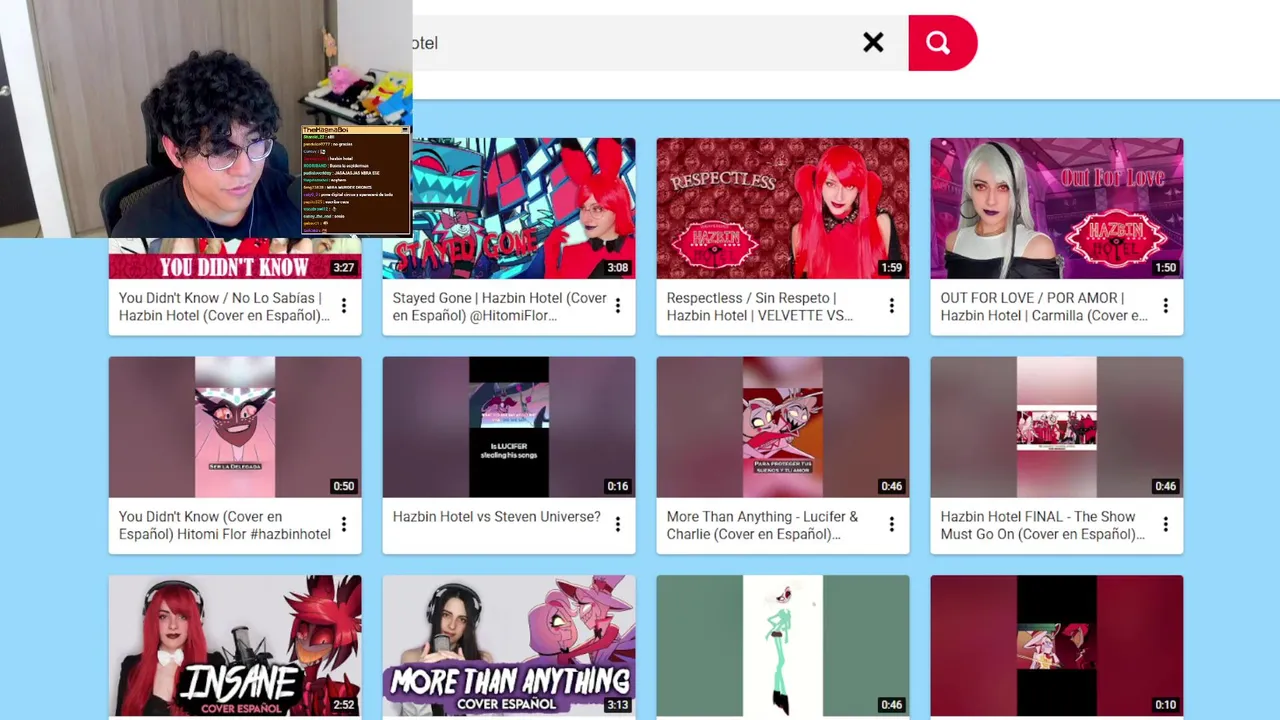Click title 'Hazbin Hotel FINAL - The Show Must Go On'
Screen dimensions: 1280x720
click(1043, 526)
